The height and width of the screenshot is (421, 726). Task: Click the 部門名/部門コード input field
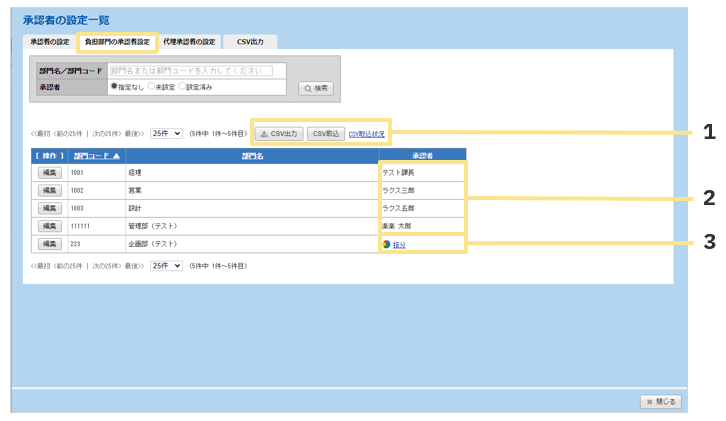pos(196,71)
